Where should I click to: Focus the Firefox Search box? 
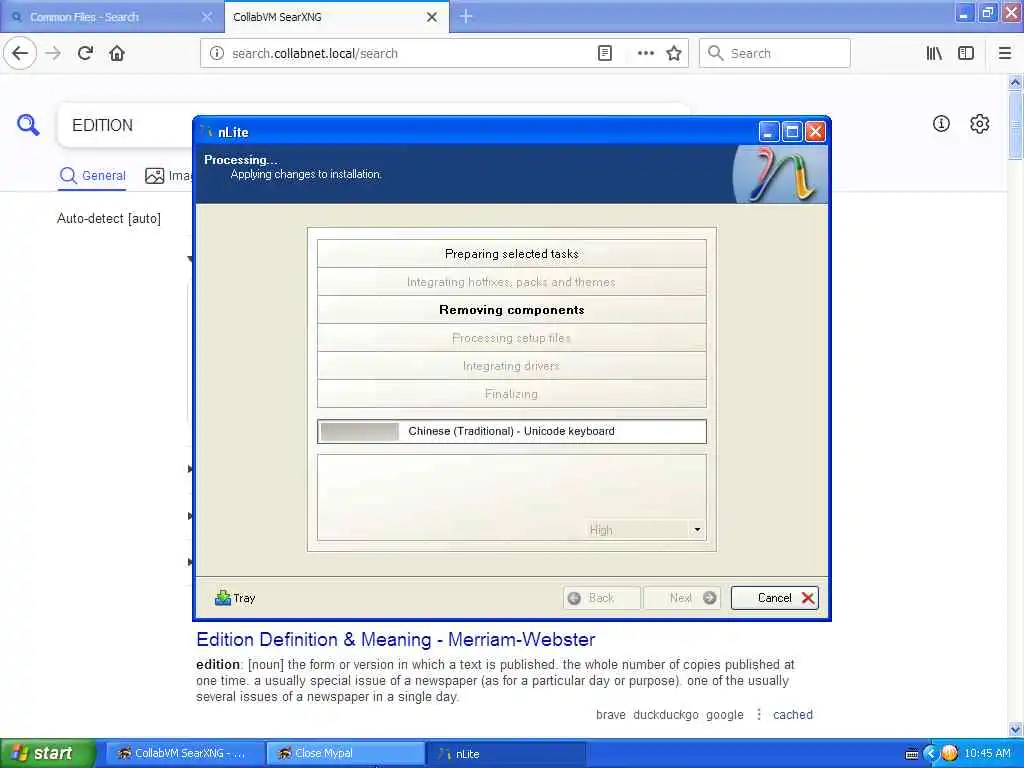[775, 53]
